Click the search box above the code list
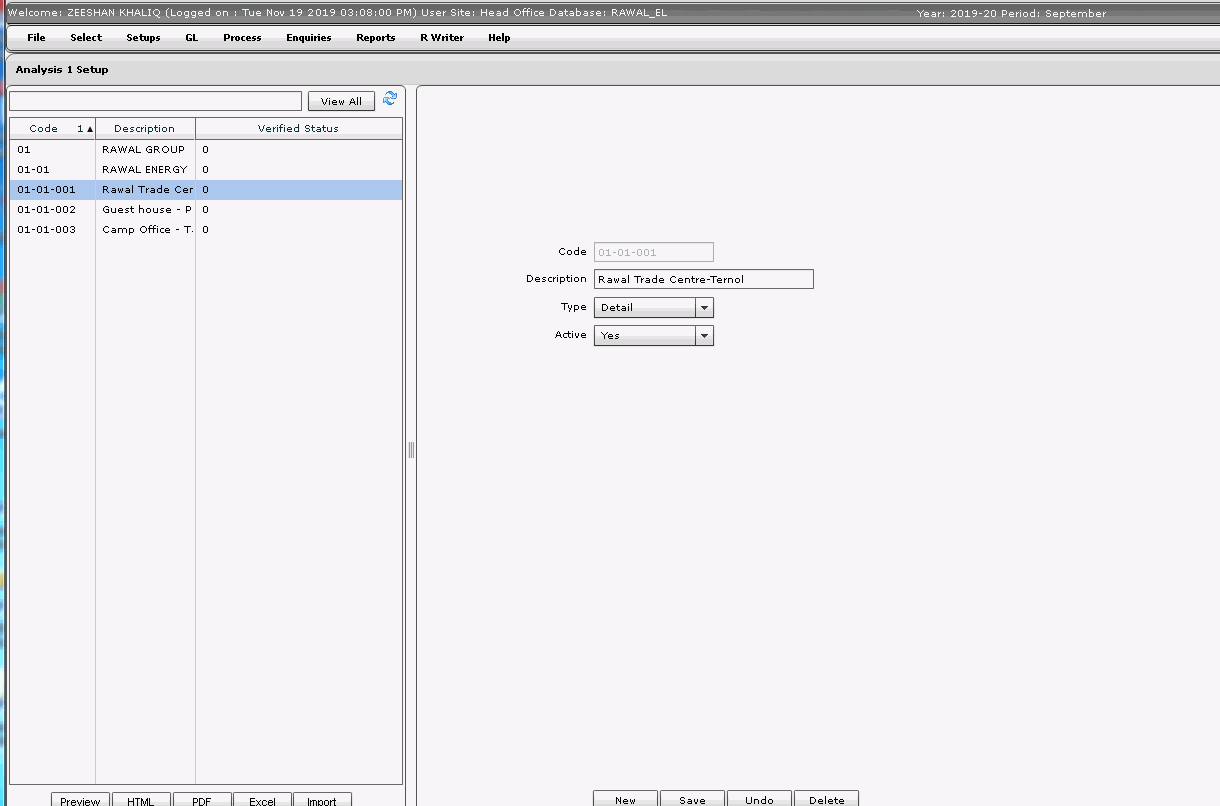The height and width of the screenshot is (806, 1220). (155, 100)
